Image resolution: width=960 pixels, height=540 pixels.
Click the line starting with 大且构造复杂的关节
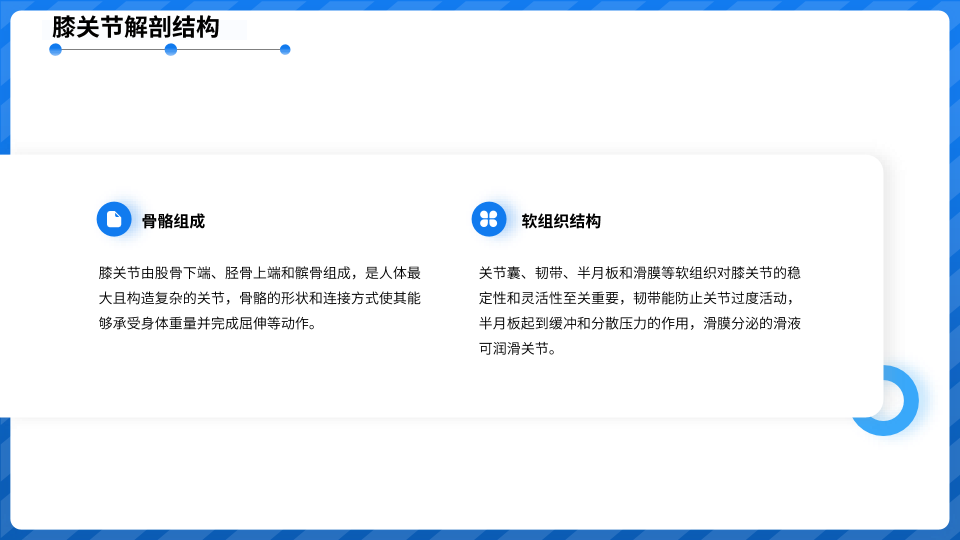point(259,298)
